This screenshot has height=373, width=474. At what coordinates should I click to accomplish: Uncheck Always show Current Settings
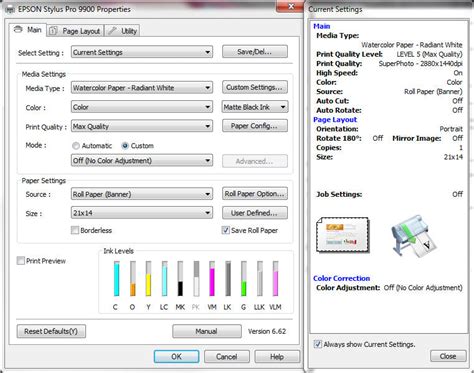tap(318, 344)
